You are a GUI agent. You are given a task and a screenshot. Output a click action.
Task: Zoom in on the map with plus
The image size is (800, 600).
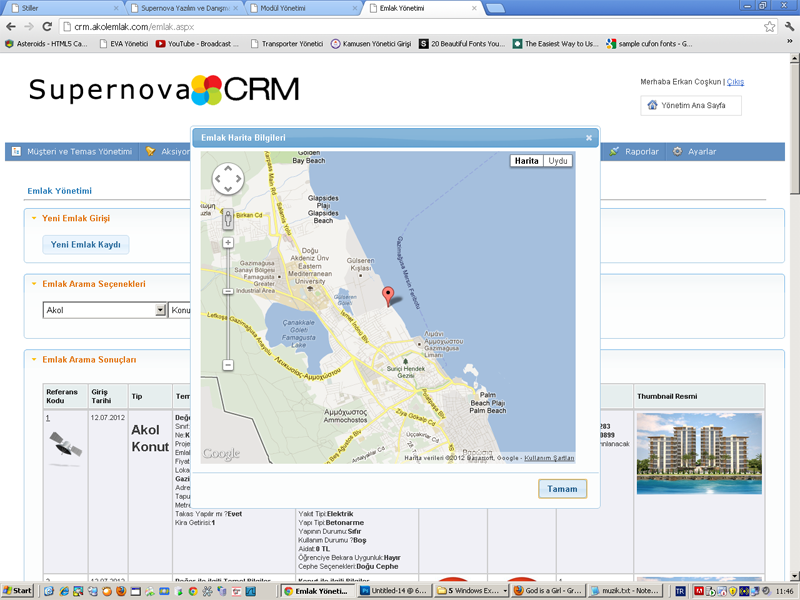tap(228, 243)
